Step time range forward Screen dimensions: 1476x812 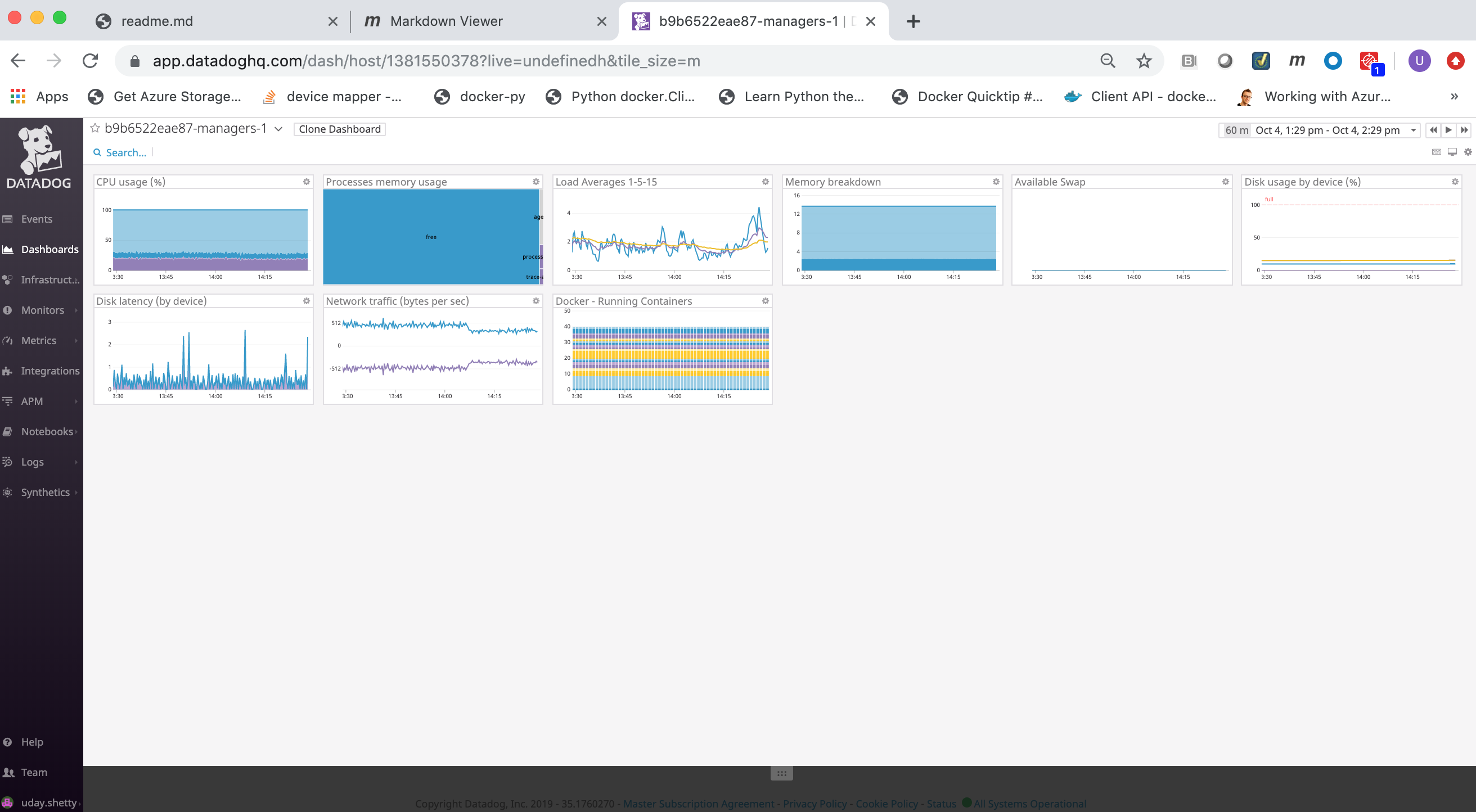(x=1464, y=130)
